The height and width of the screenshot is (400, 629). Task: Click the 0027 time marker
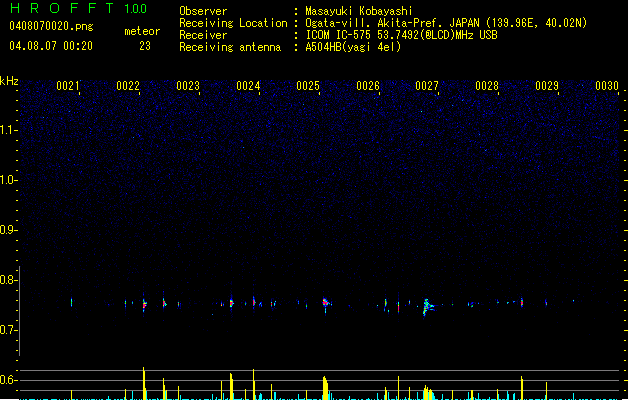(x=427, y=86)
